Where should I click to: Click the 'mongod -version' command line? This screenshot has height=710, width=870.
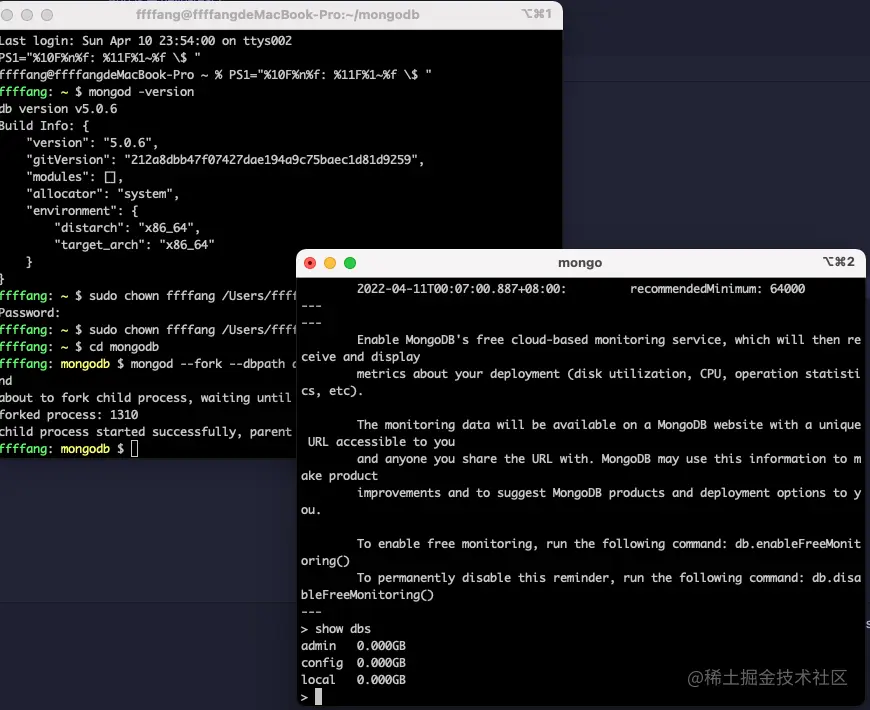tap(97, 92)
